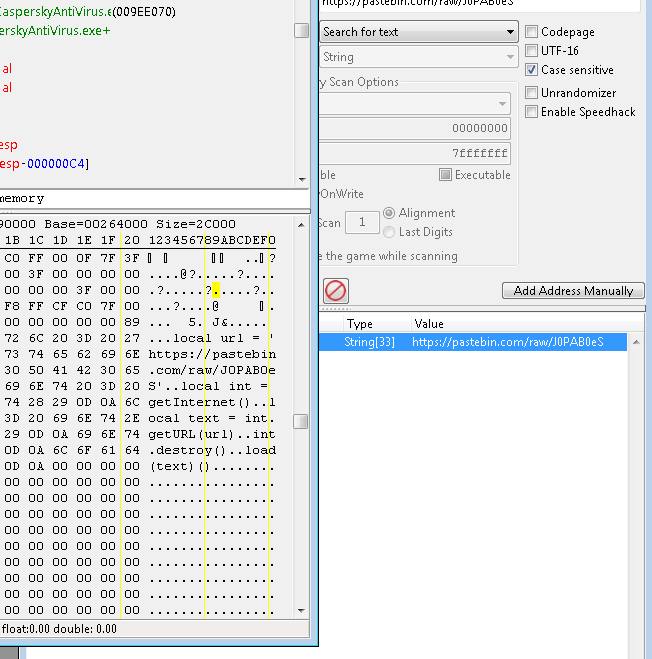The width and height of the screenshot is (652, 659).
Task: Select the Alignment radio button
Action: tap(389, 213)
